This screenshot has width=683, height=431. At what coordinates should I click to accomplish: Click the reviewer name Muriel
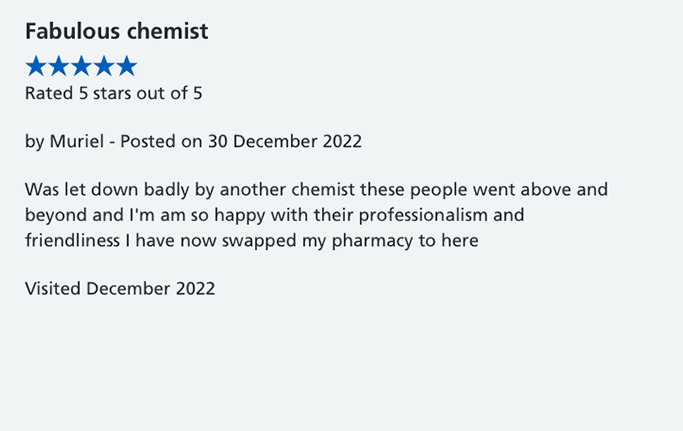click(x=77, y=141)
